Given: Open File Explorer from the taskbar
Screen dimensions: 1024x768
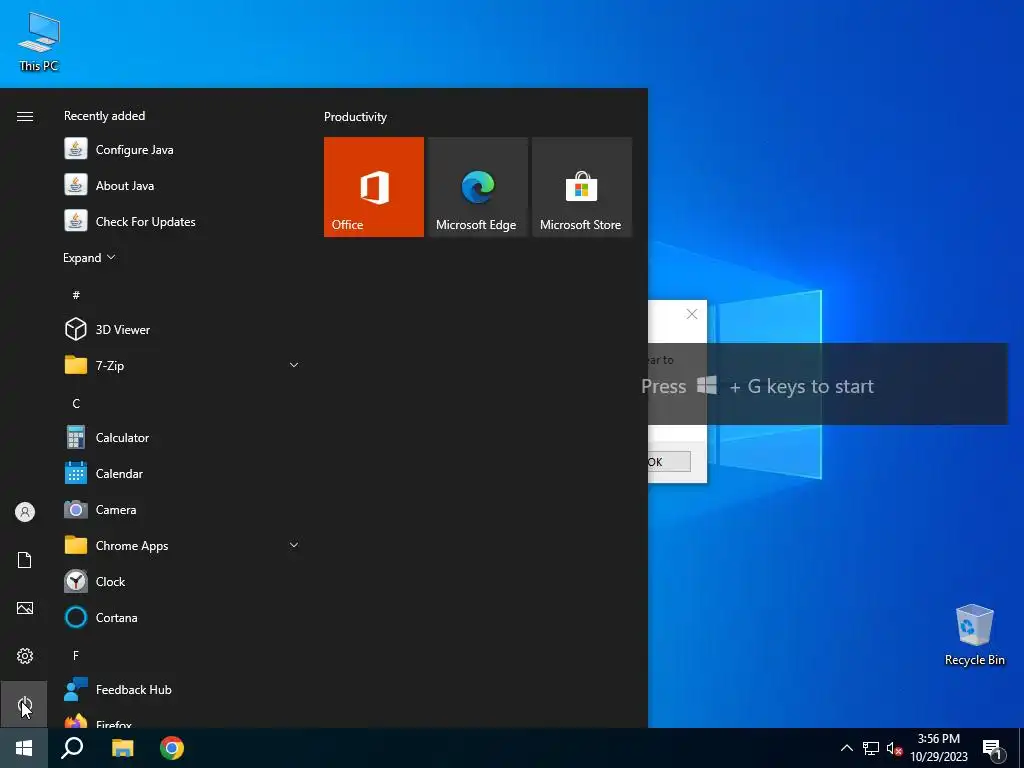Looking at the screenshot, I should [x=122, y=748].
